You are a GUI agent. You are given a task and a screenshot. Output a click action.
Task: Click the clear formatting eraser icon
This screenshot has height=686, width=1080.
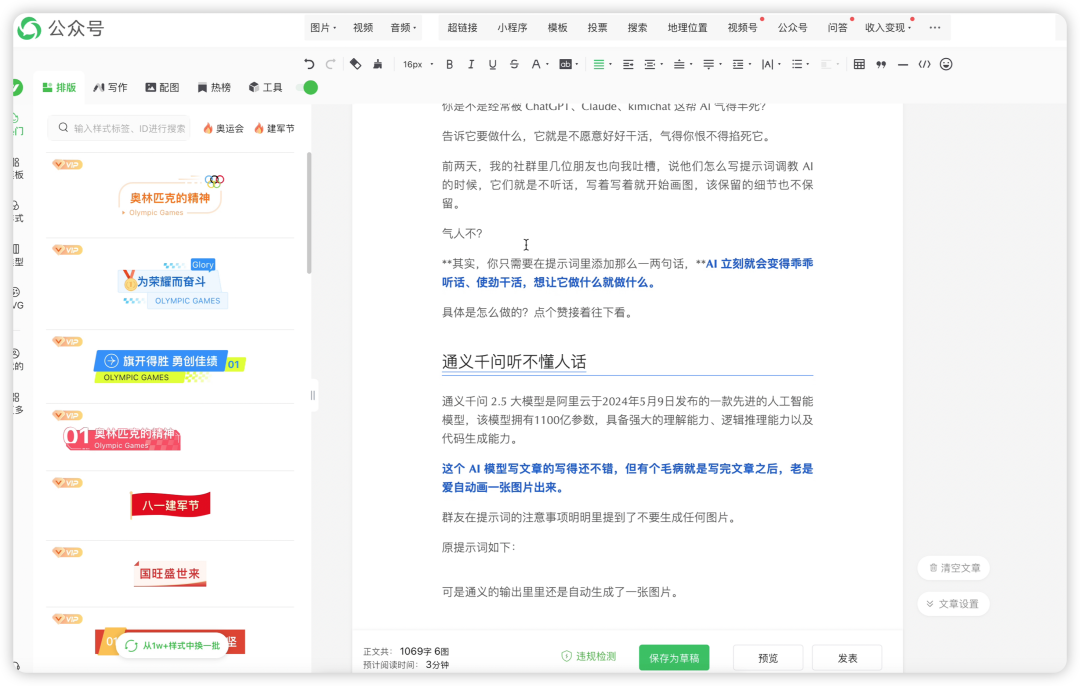pos(355,64)
